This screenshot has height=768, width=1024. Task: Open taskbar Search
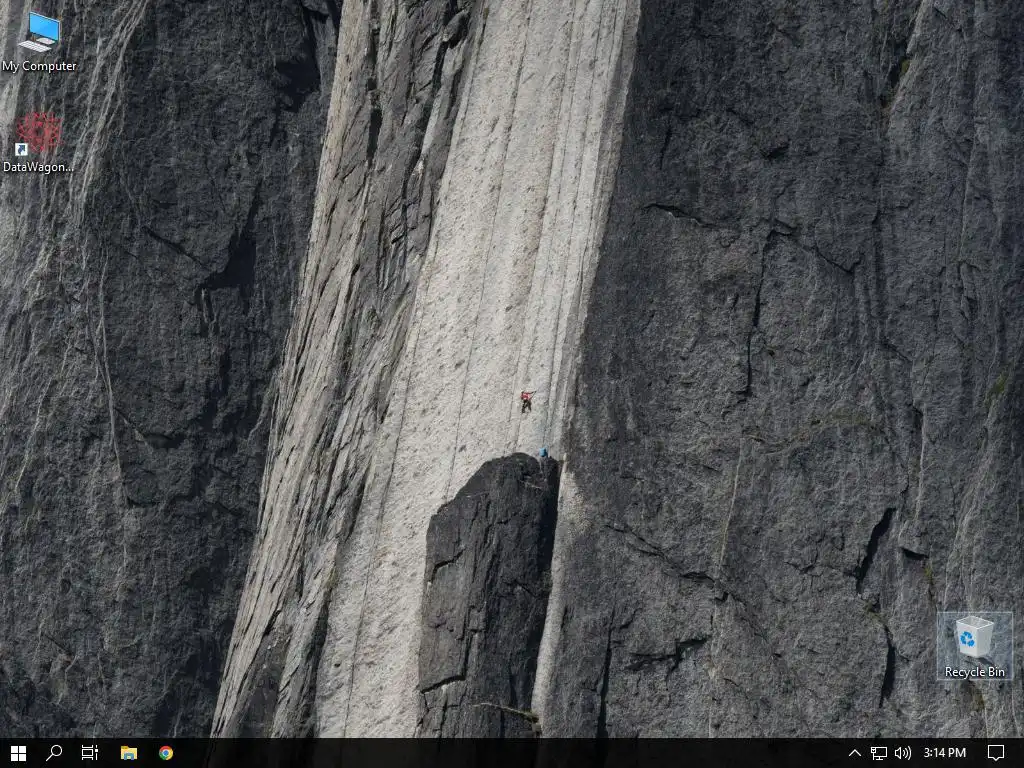point(54,753)
